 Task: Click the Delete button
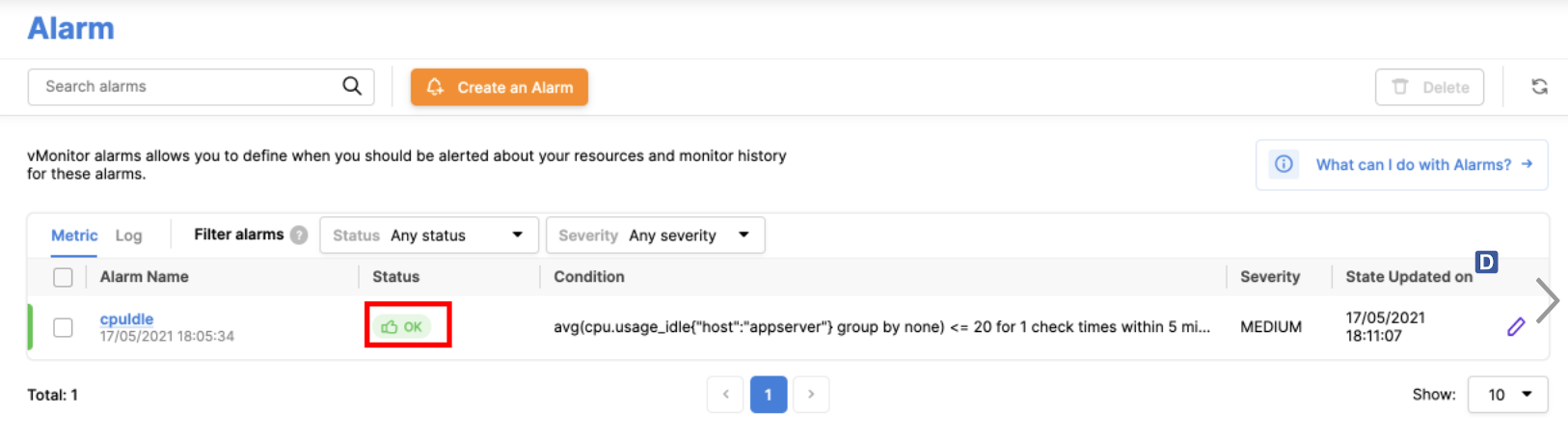tap(1429, 87)
